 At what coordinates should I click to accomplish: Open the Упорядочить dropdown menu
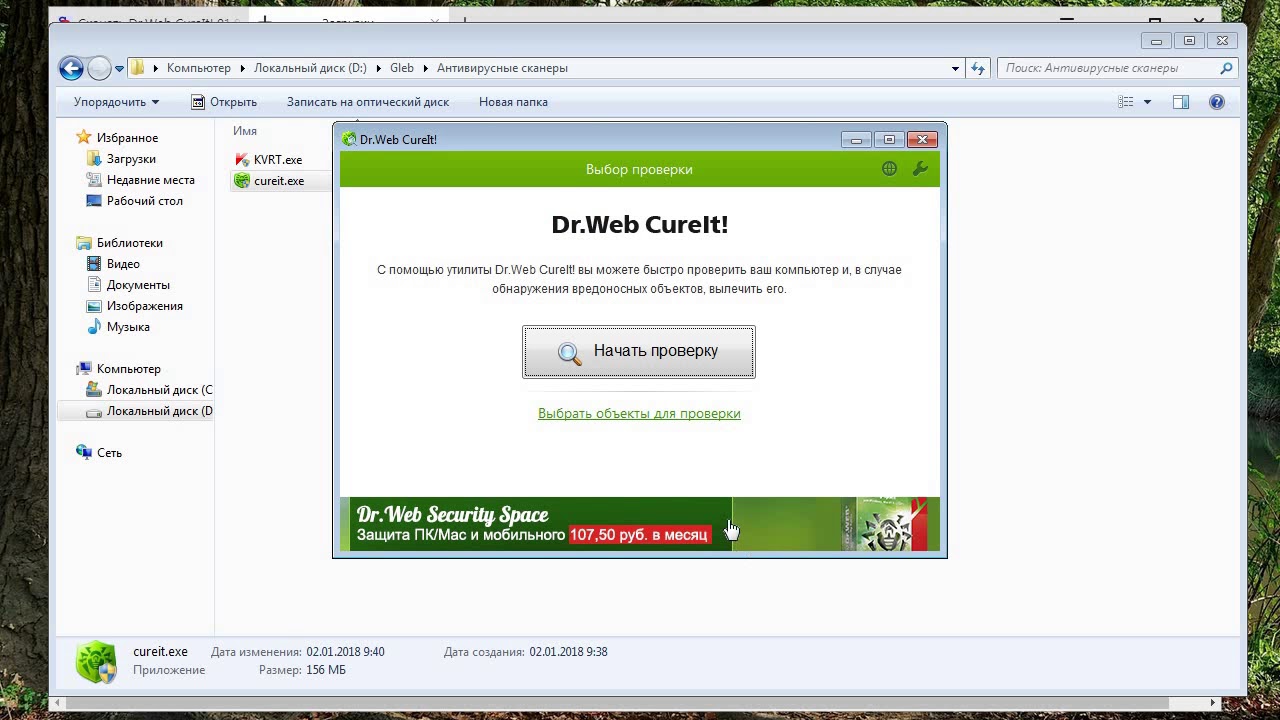click(116, 102)
